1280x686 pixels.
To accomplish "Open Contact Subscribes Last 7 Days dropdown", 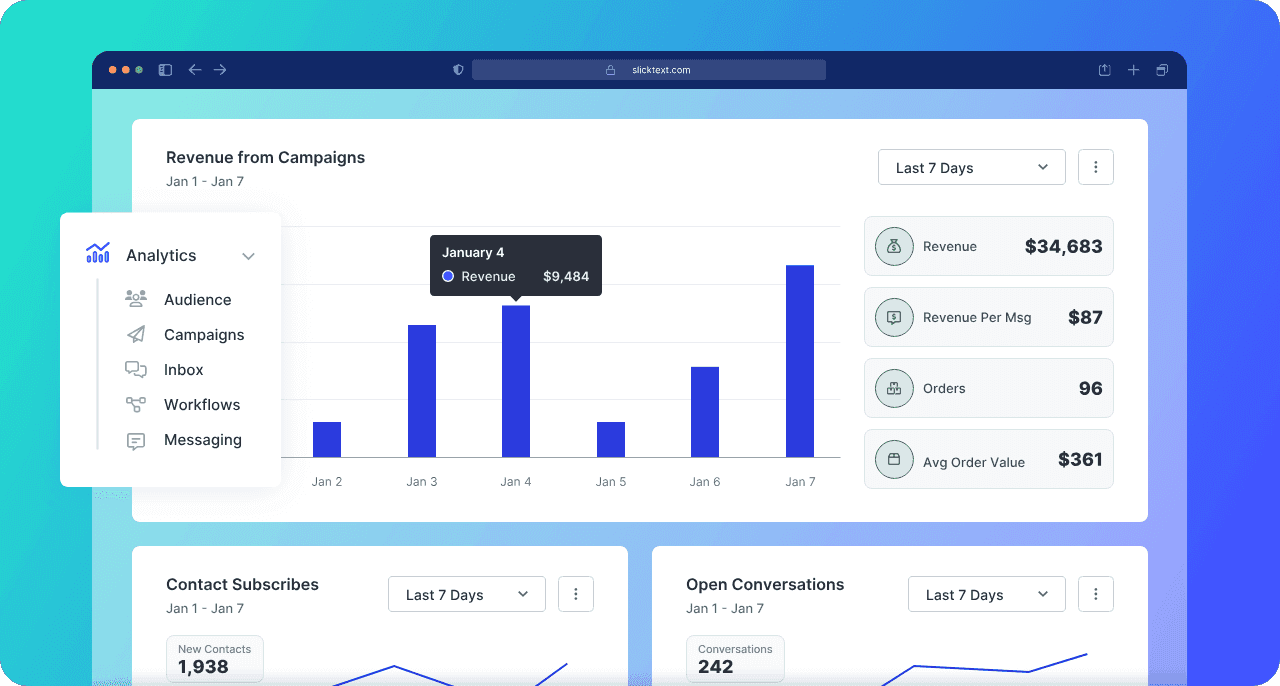I will tap(467, 594).
